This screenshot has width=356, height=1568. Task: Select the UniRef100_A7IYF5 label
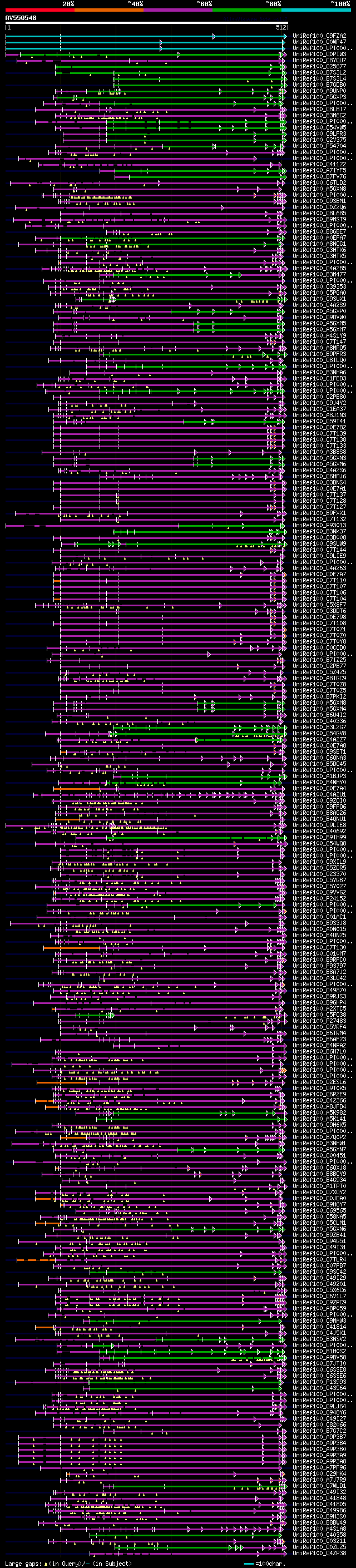(x=319, y=170)
